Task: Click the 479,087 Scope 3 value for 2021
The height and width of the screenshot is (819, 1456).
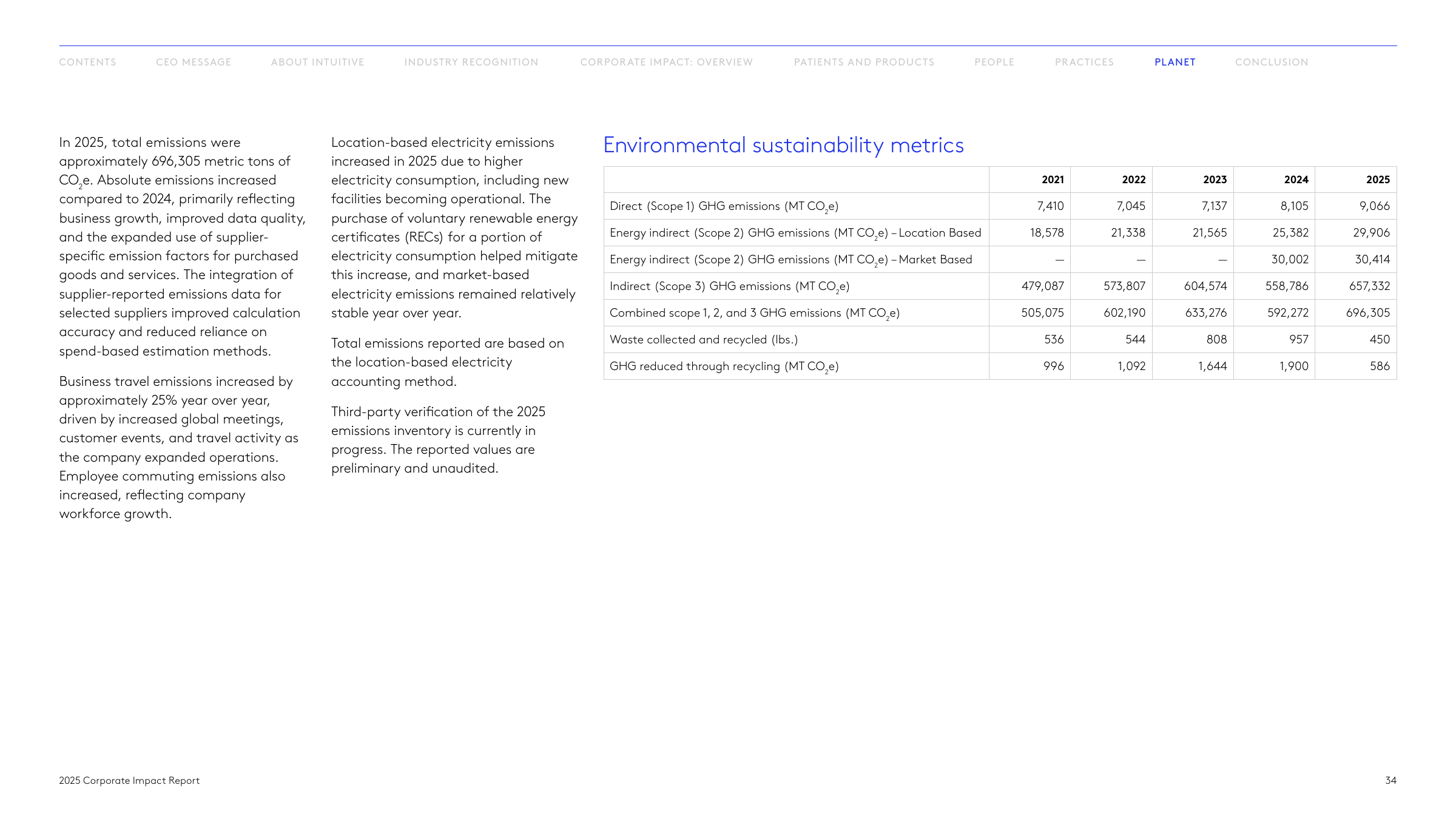Action: click(x=1042, y=286)
